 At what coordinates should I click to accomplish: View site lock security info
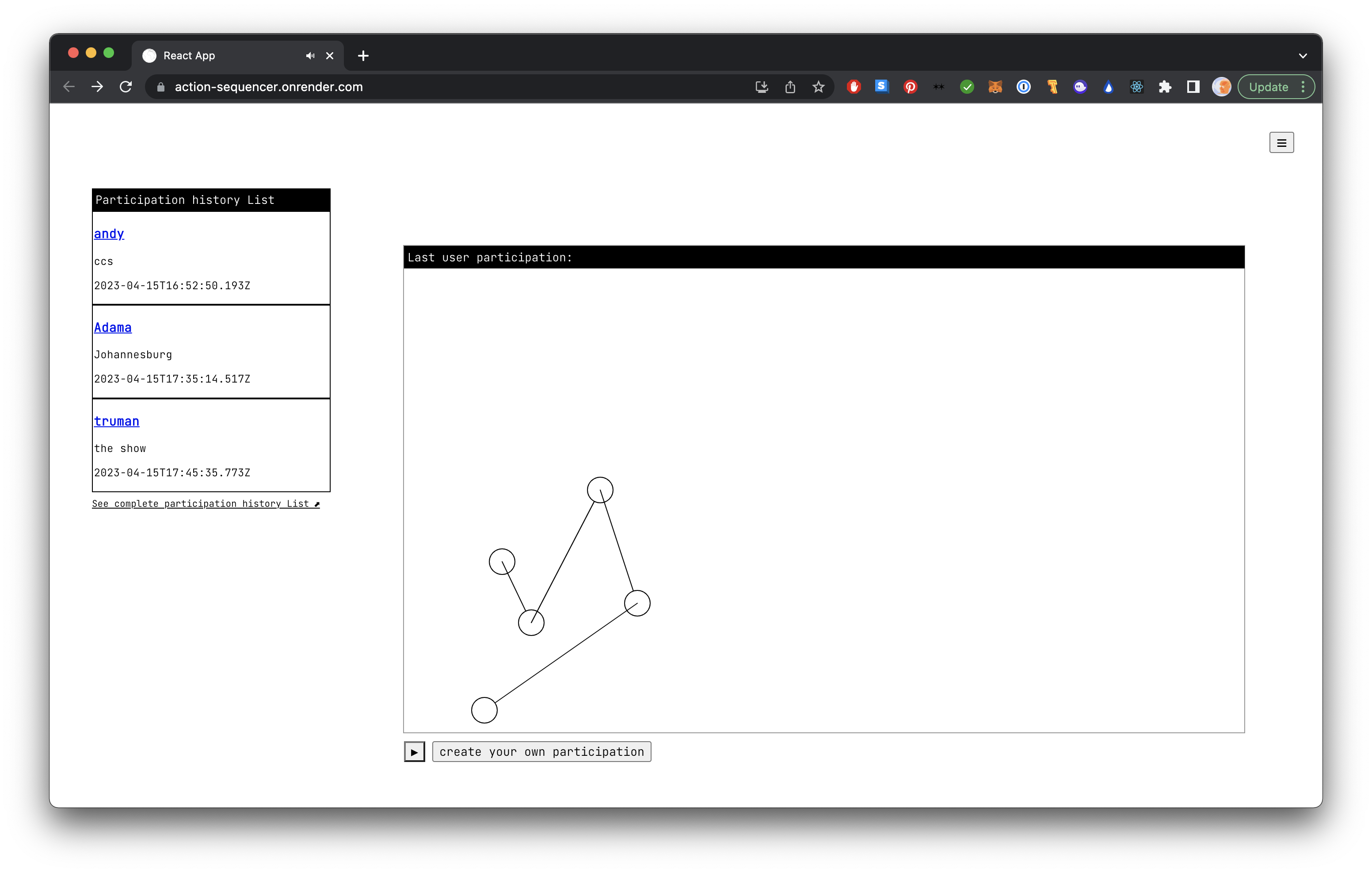coord(161,87)
